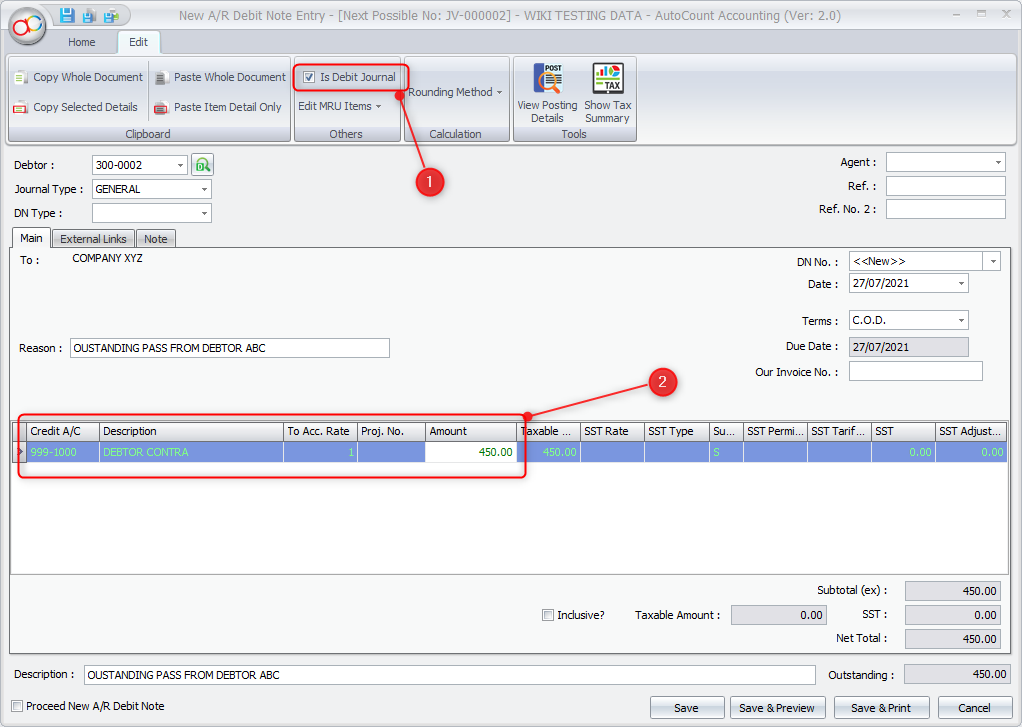Click Copy Whole Document
The width and height of the screenshot is (1022, 727).
pos(78,77)
